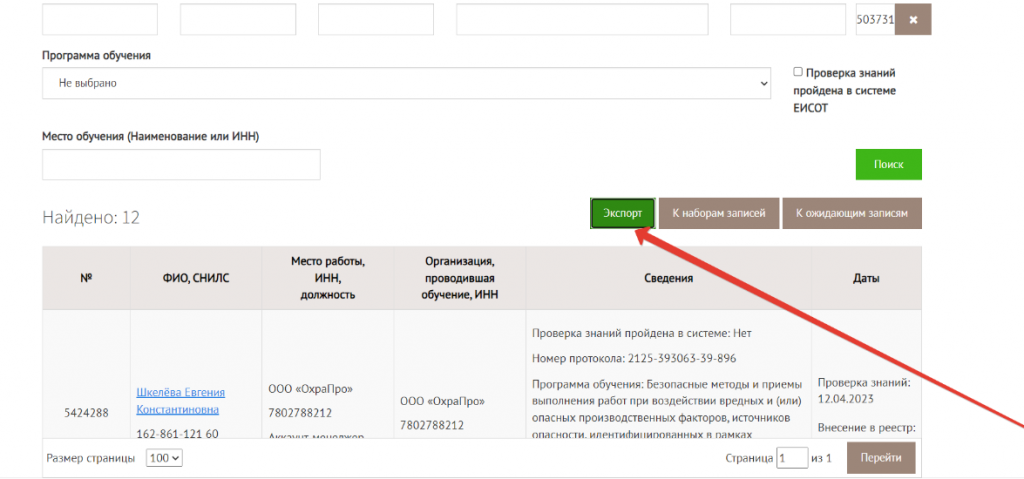Click the Перейти button

[x=881, y=458]
